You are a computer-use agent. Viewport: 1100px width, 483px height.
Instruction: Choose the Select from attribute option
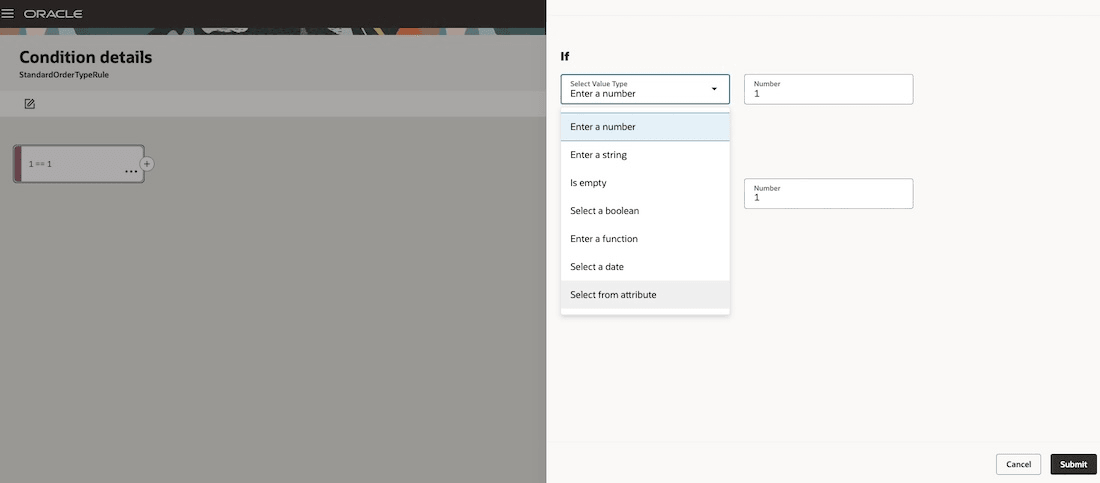(645, 295)
